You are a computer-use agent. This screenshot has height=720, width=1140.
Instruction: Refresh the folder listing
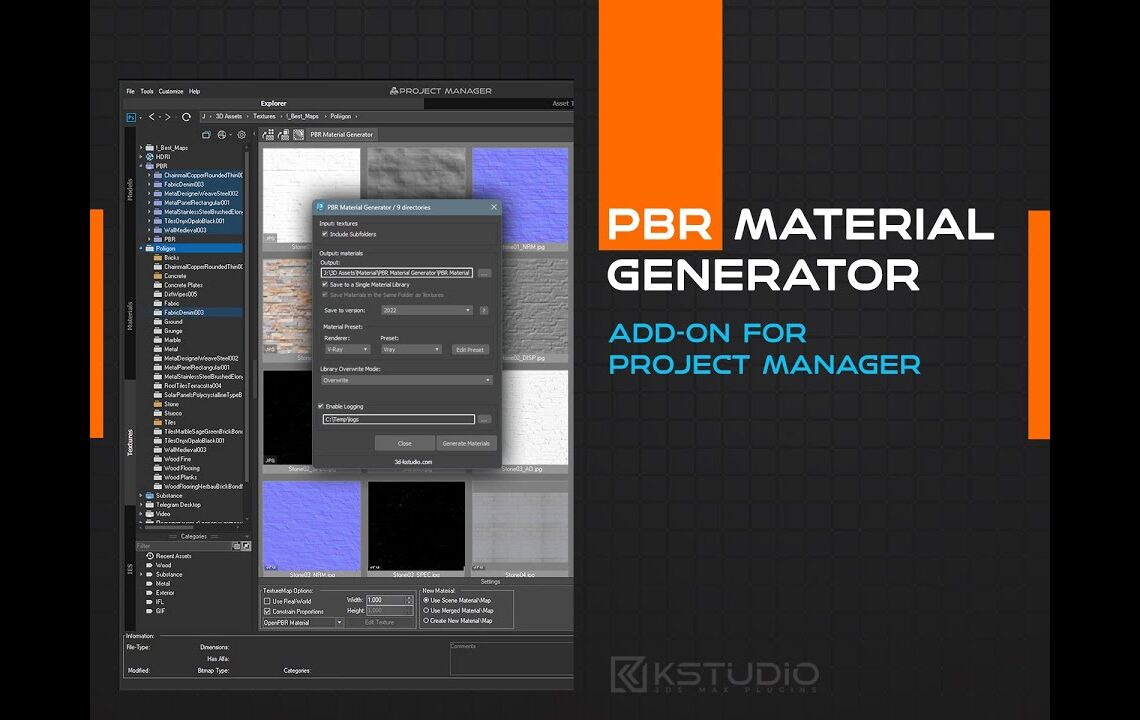tap(186, 117)
